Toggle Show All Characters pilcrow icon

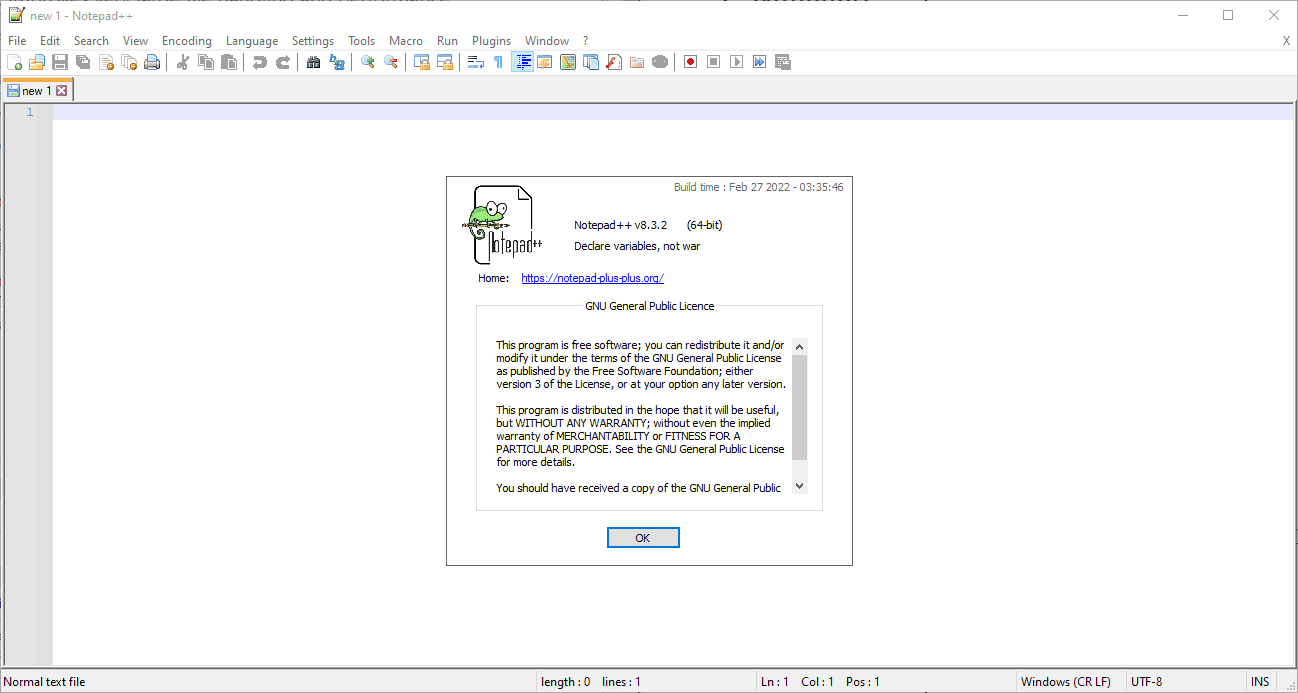497,61
